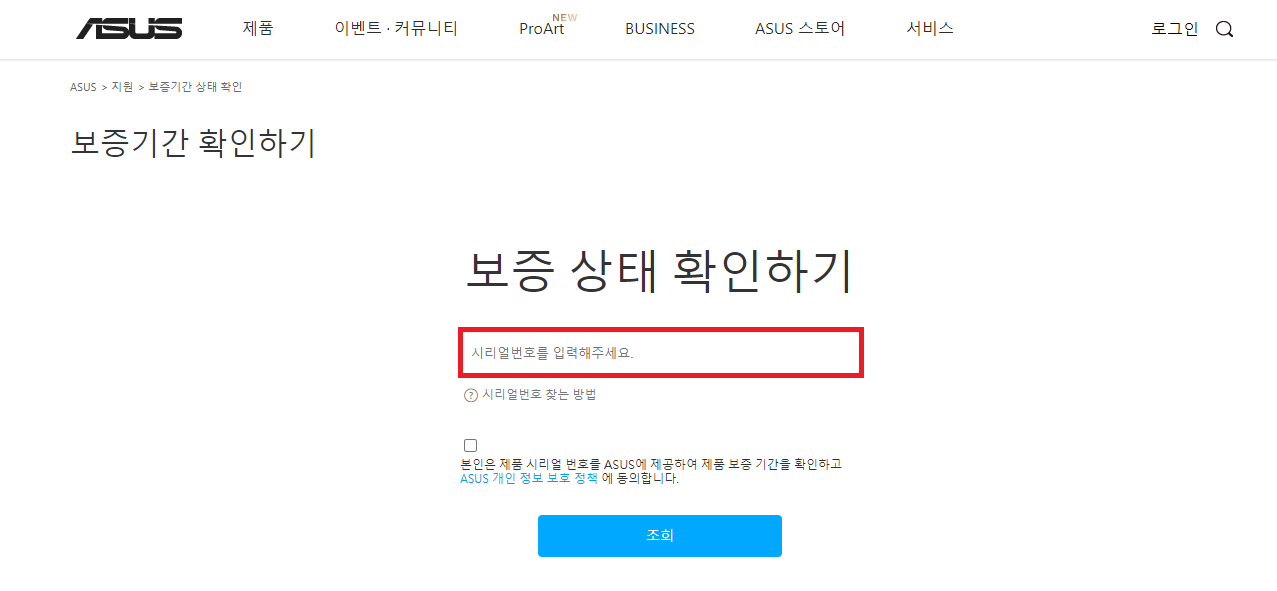Click 보증기간 상태 확인 breadcrumb
This screenshot has width=1277, height=591.
pos(195,87)
